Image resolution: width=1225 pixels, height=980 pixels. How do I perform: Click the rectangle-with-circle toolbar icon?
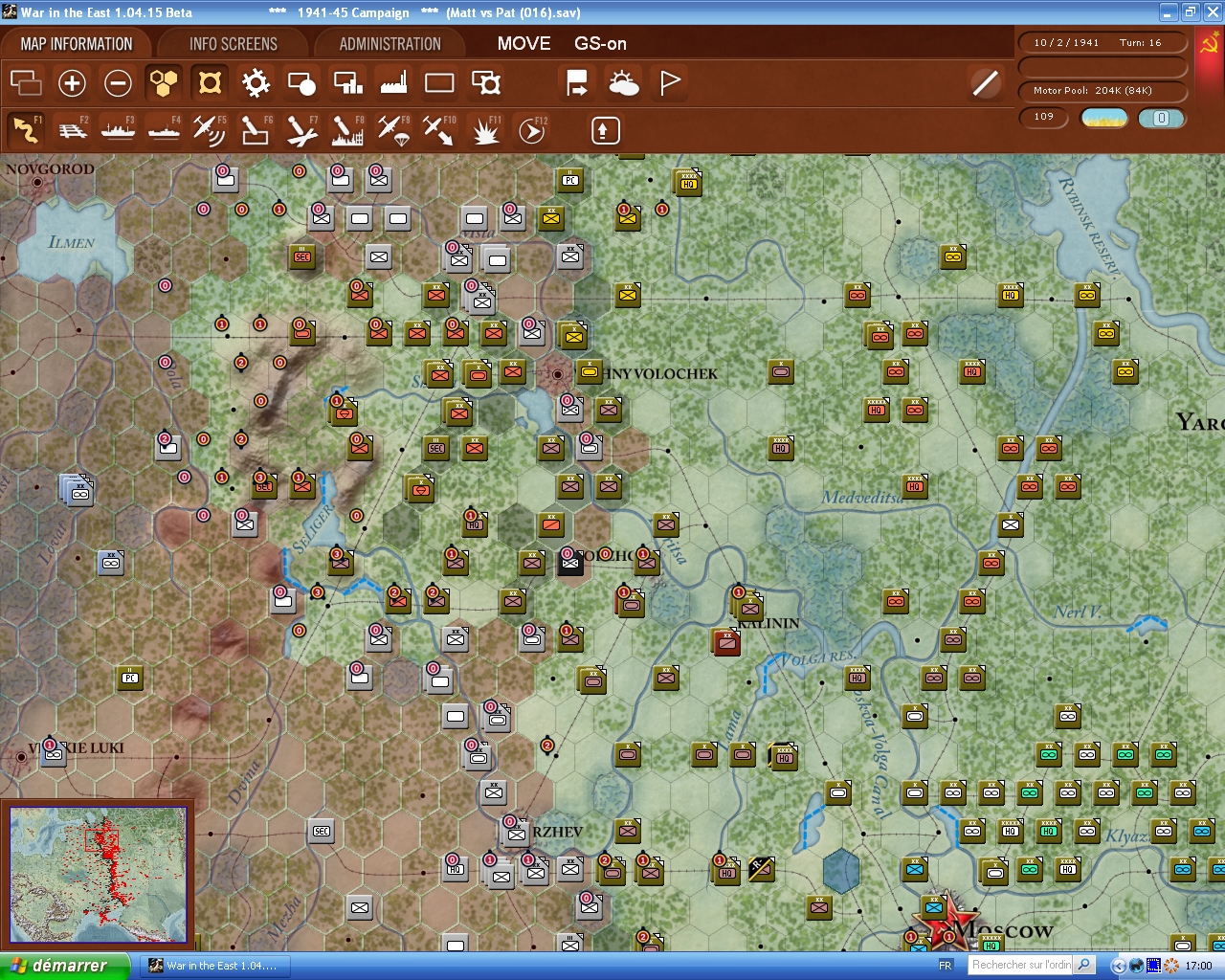301,83
